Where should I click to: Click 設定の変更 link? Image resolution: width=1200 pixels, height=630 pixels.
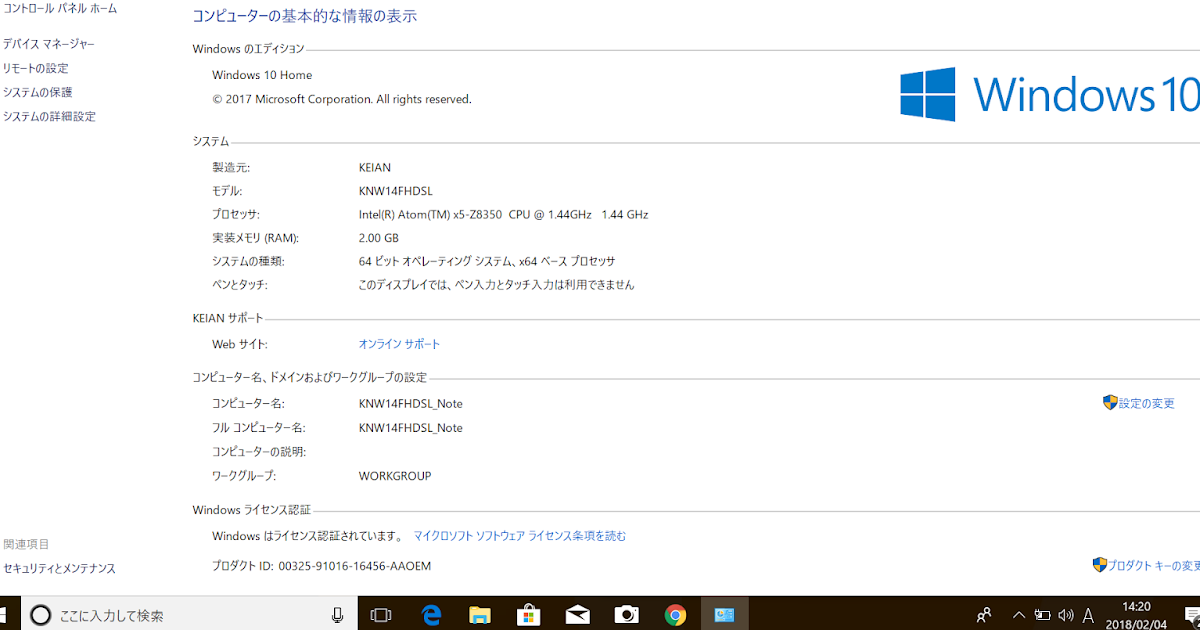pyautogui.click(x=1147, y=403)
